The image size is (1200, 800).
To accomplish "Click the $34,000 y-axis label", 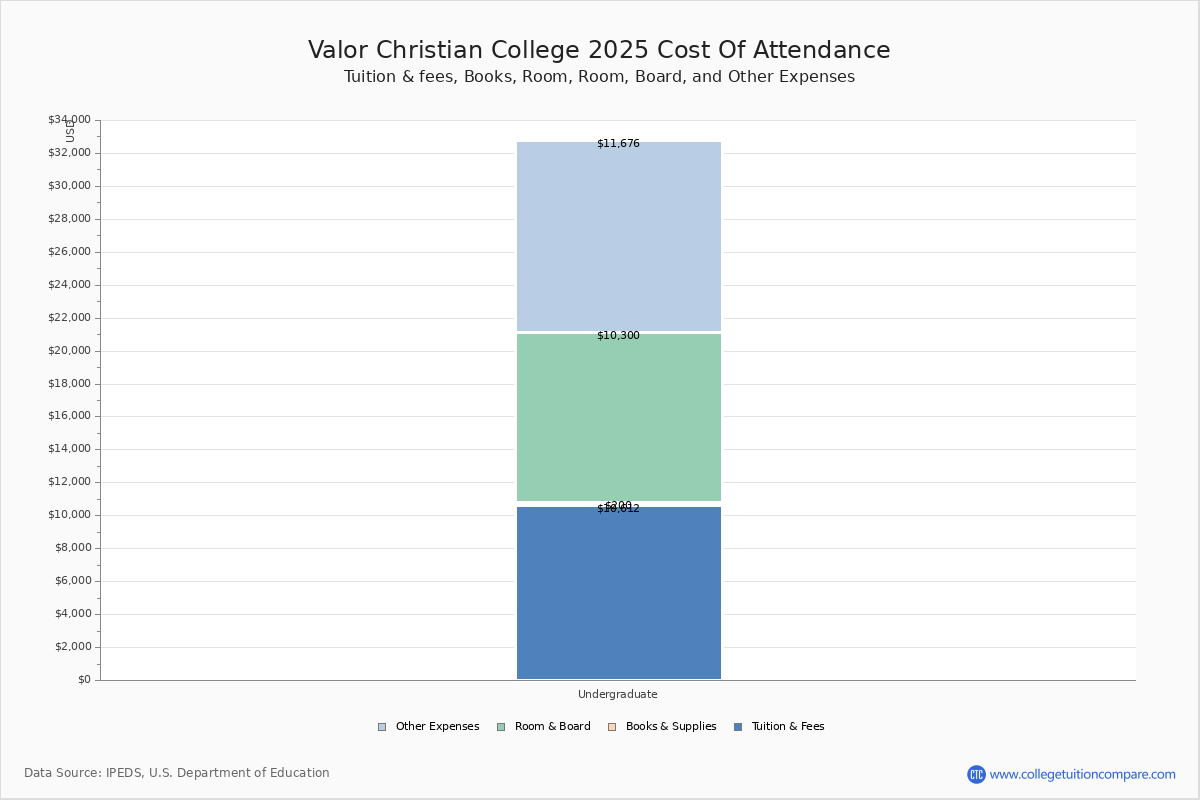I will pos(69,120).
